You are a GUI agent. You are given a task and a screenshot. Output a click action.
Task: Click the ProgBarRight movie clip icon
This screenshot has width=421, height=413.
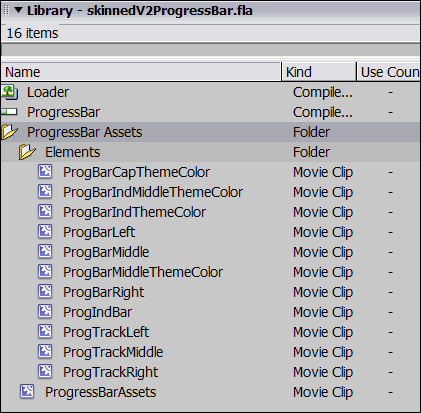[x=45, y=292]
